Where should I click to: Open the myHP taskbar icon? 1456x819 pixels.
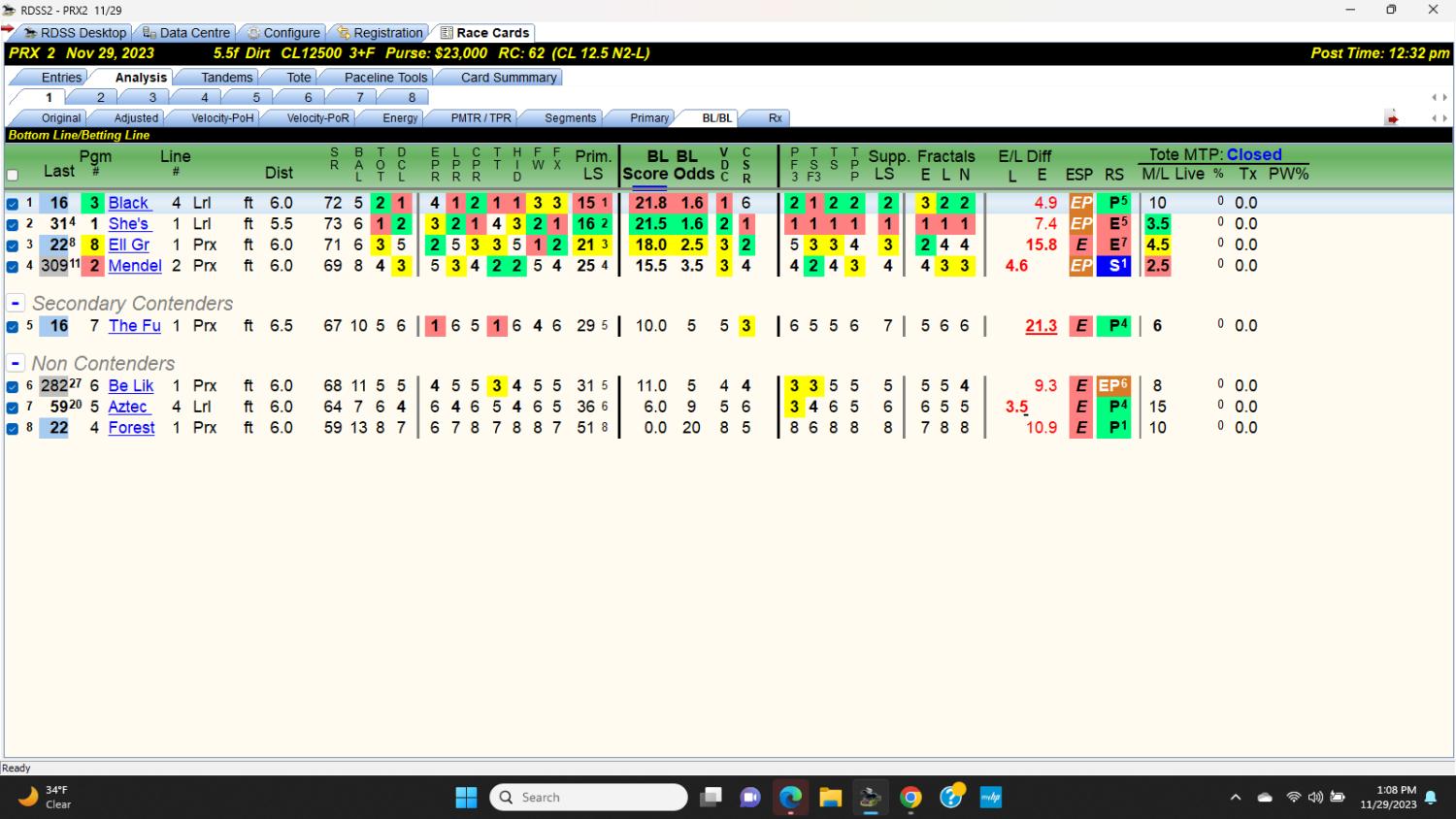tap(991, 798)
